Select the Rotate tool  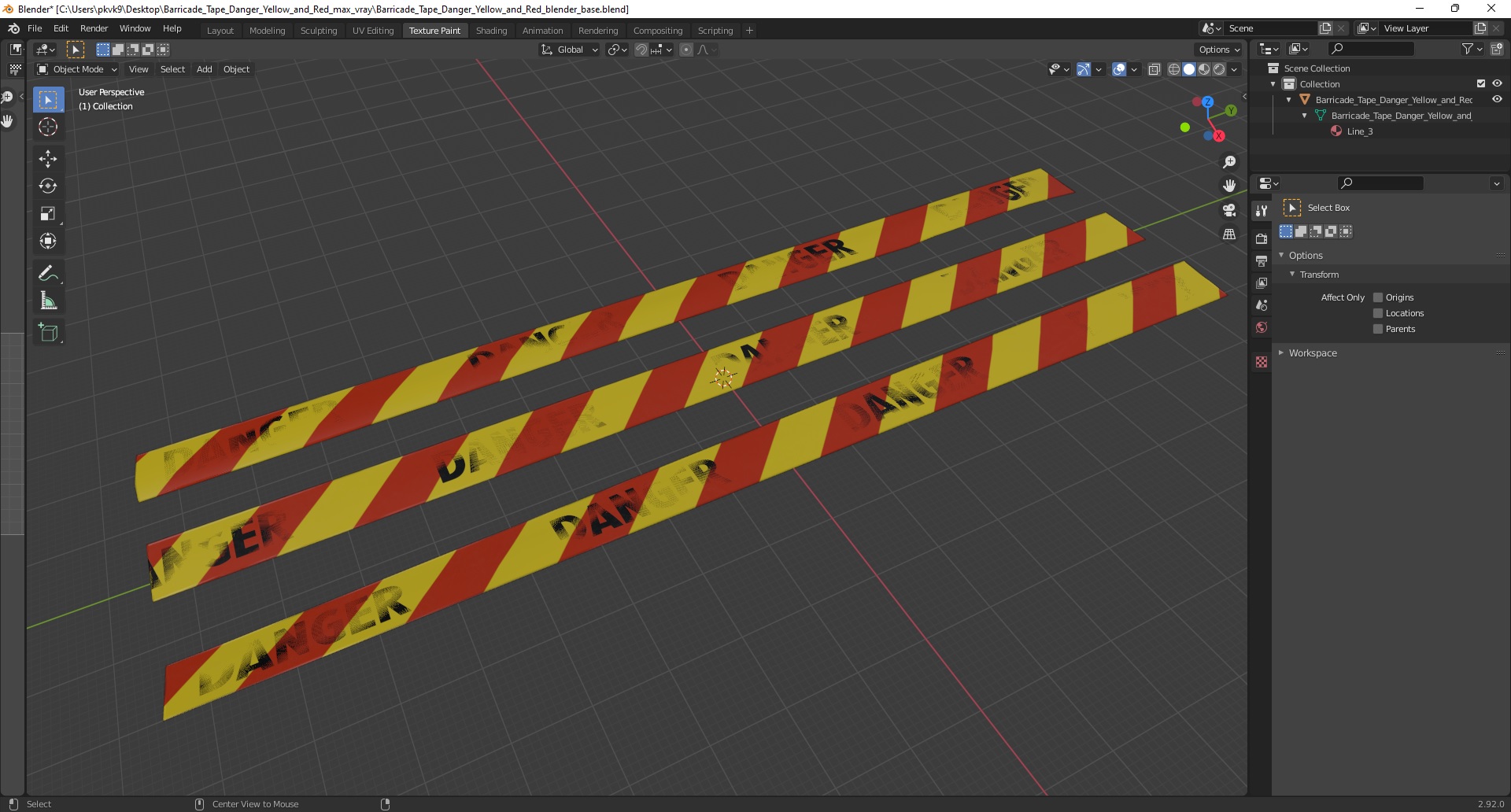tap(48, 186)
